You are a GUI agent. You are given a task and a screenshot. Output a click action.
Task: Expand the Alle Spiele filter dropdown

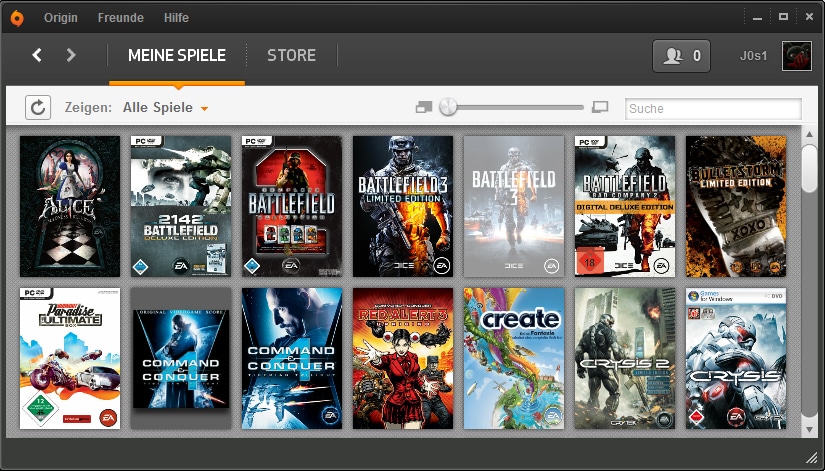pos(204,108)
